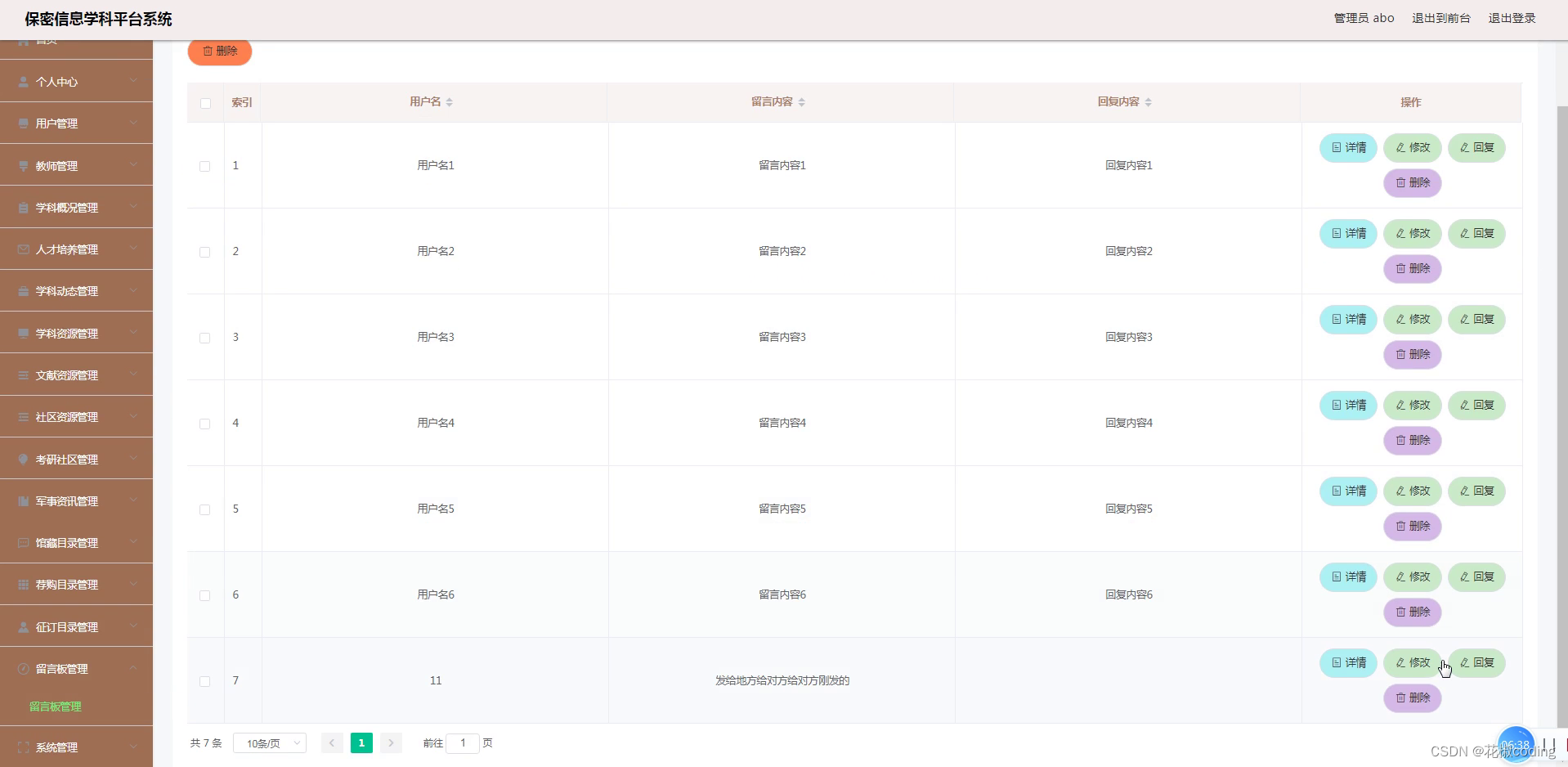Click the 荐购目录管理 grid icon
Screen dimensions: 1568x767
point(24,585)
